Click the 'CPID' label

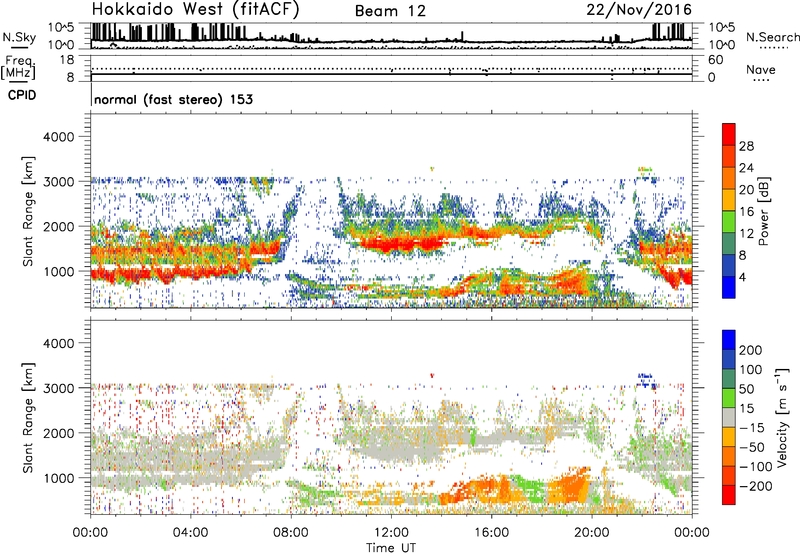[x=22, y=95]
